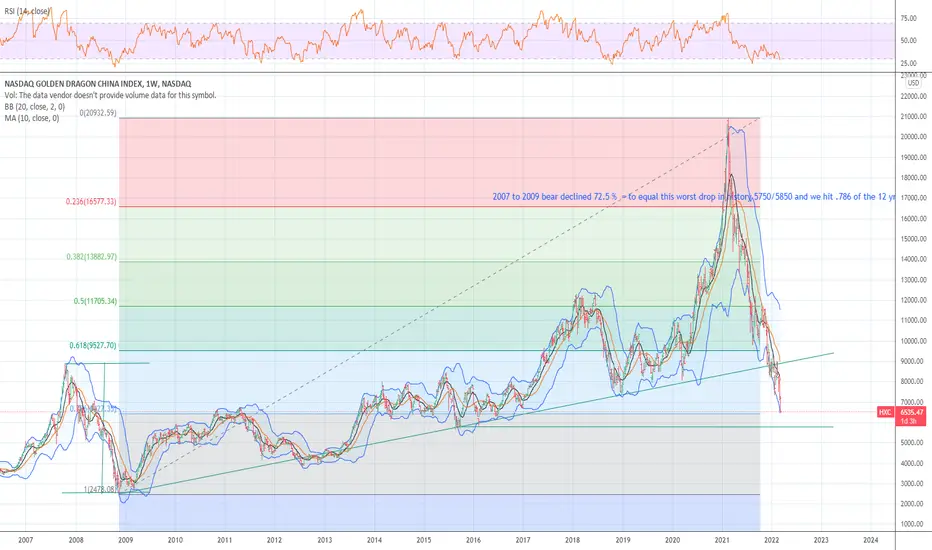932x550 pixels.
Task: Click the 1d 3h bar countdown label
Action: click(x=909, y=421)
